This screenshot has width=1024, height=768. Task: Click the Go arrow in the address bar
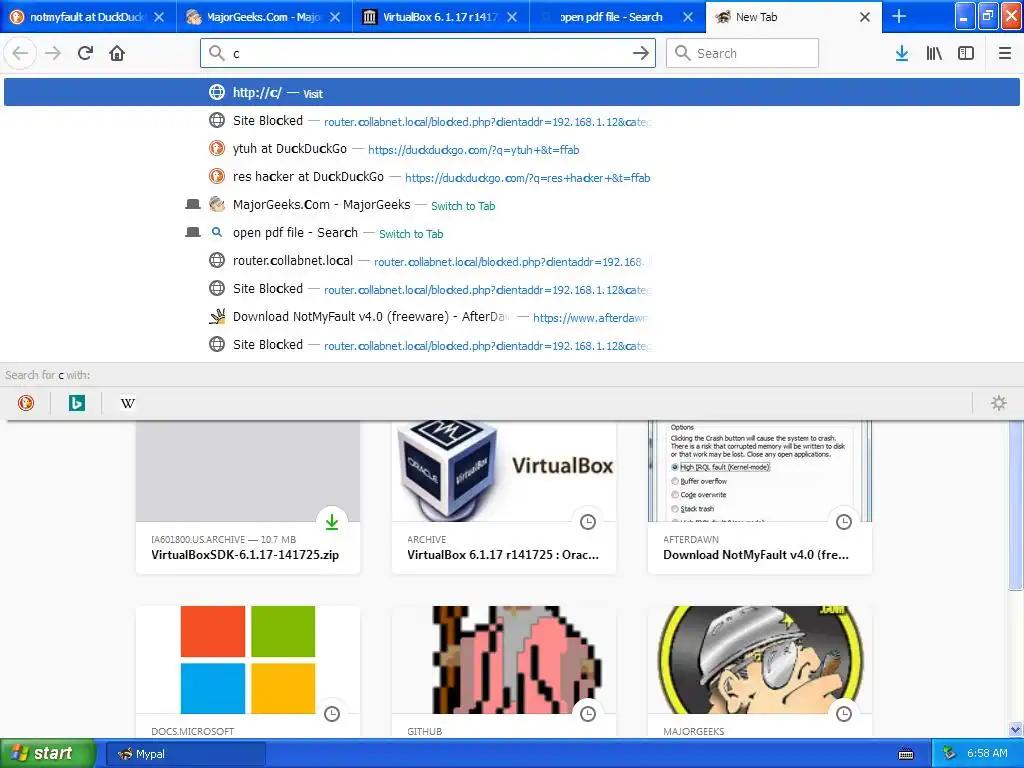[x=641, y=53]
